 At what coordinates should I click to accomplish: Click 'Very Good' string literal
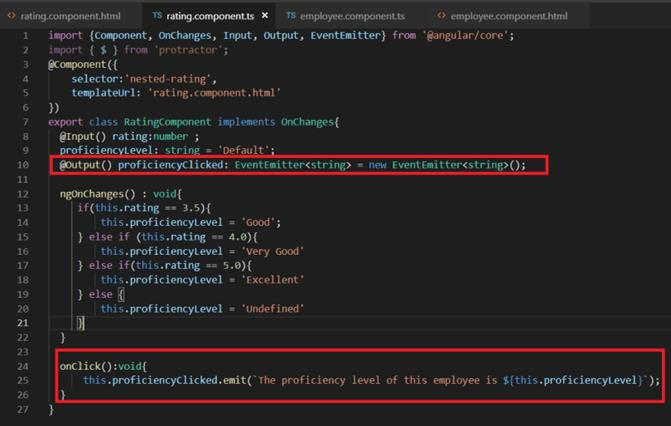[x=273, y=252]
